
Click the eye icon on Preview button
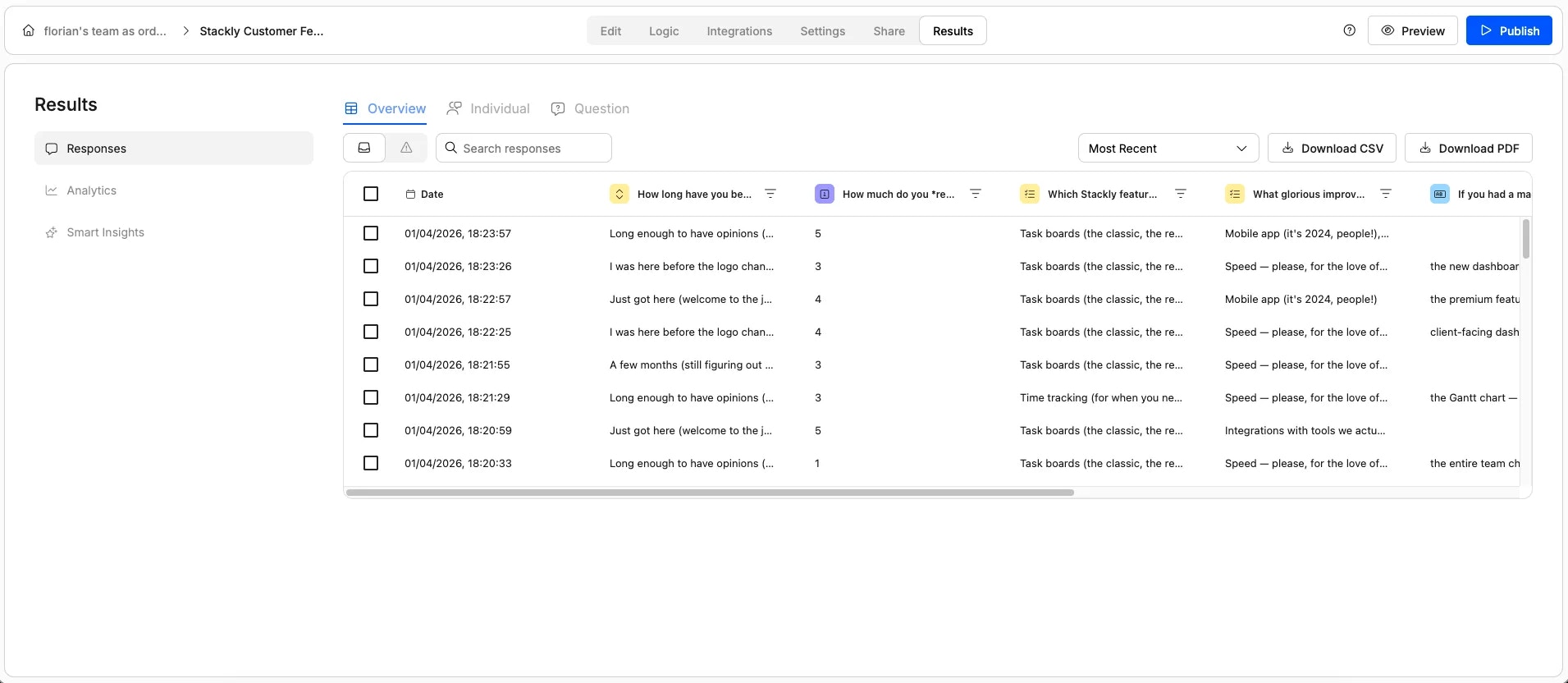pyautogui.click(x=1388, y=30)
